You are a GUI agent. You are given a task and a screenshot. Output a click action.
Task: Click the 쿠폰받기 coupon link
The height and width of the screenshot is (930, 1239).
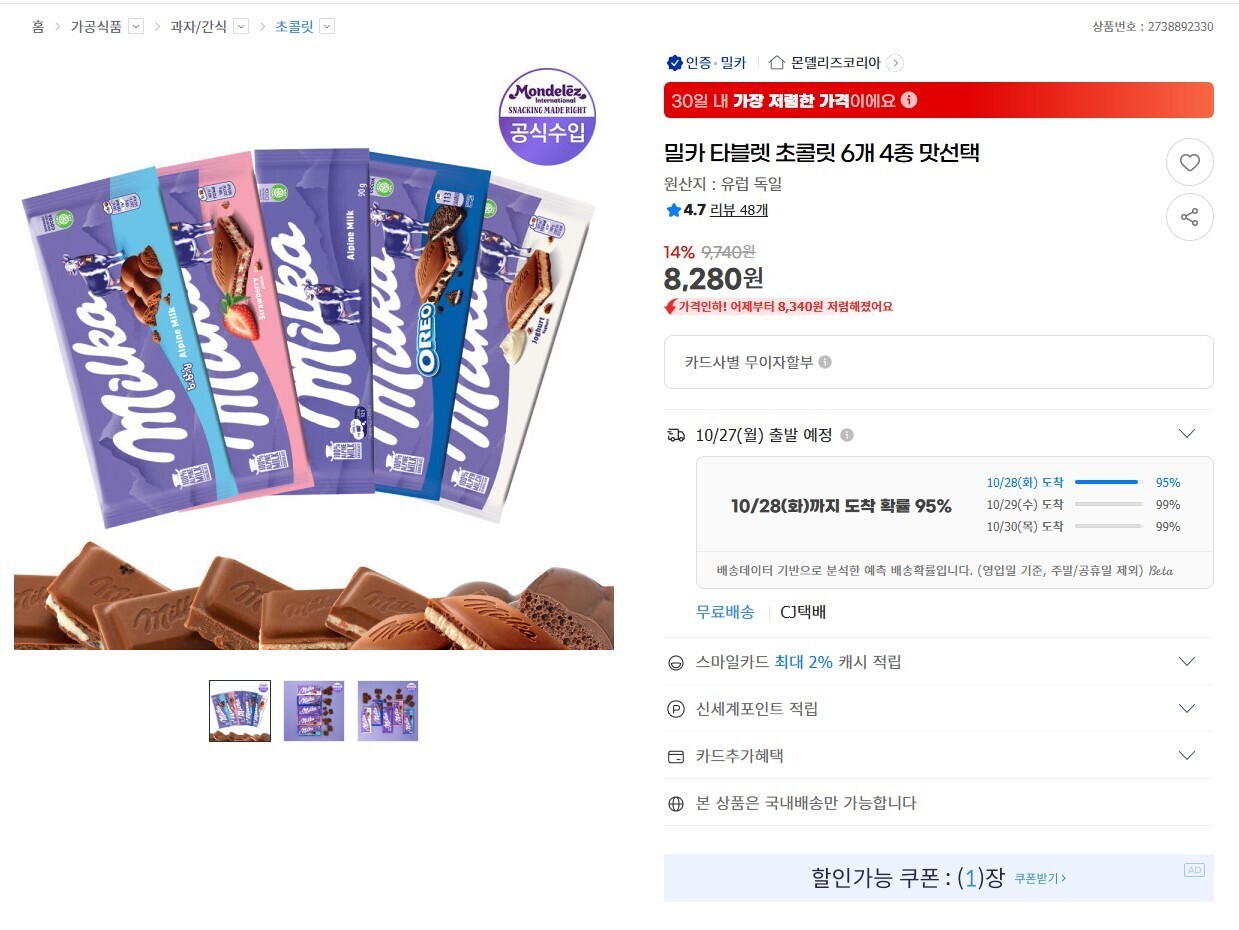(x=1040, y=879)
